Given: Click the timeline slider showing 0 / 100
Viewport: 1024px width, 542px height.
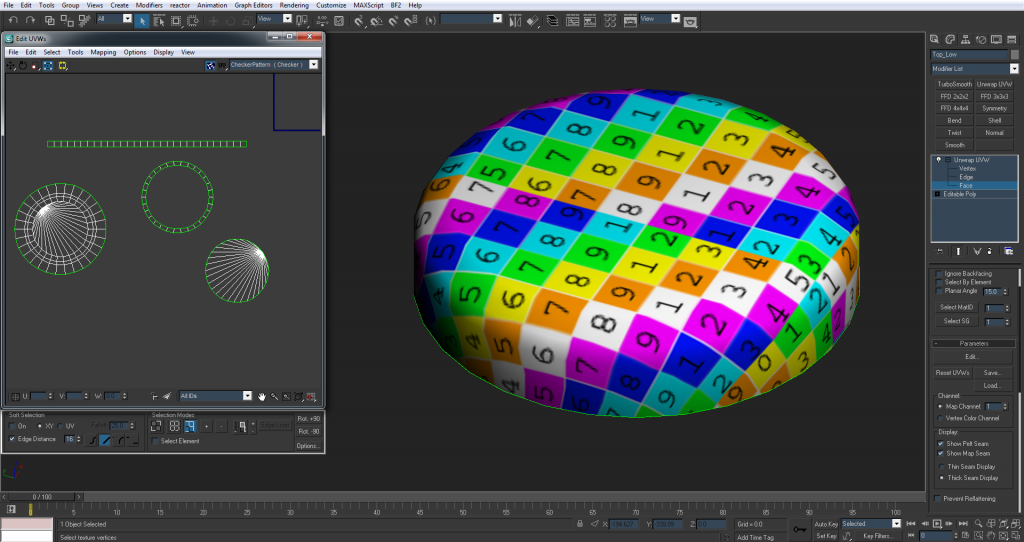Looking at the screenshot, I should coord(41,496).
